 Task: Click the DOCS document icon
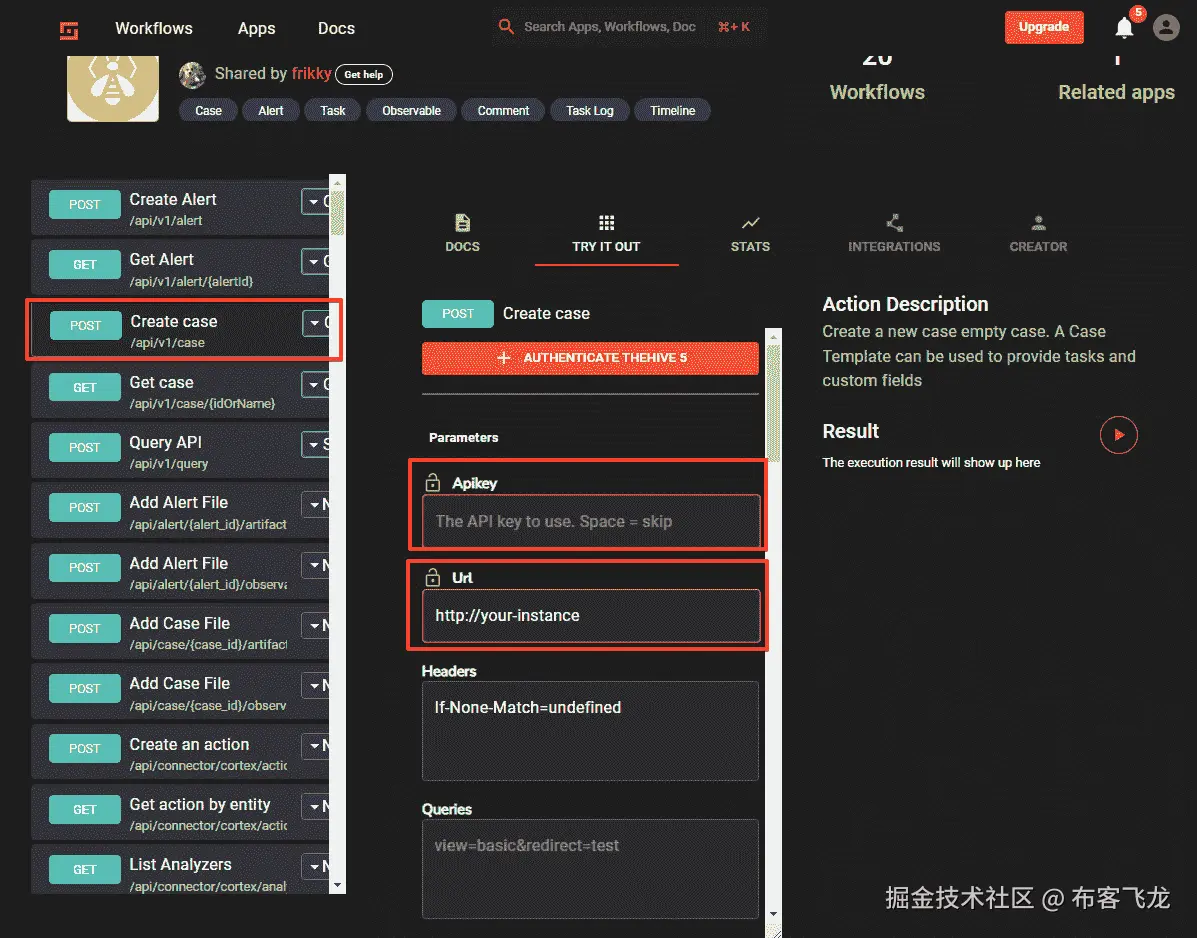(461, 224)
